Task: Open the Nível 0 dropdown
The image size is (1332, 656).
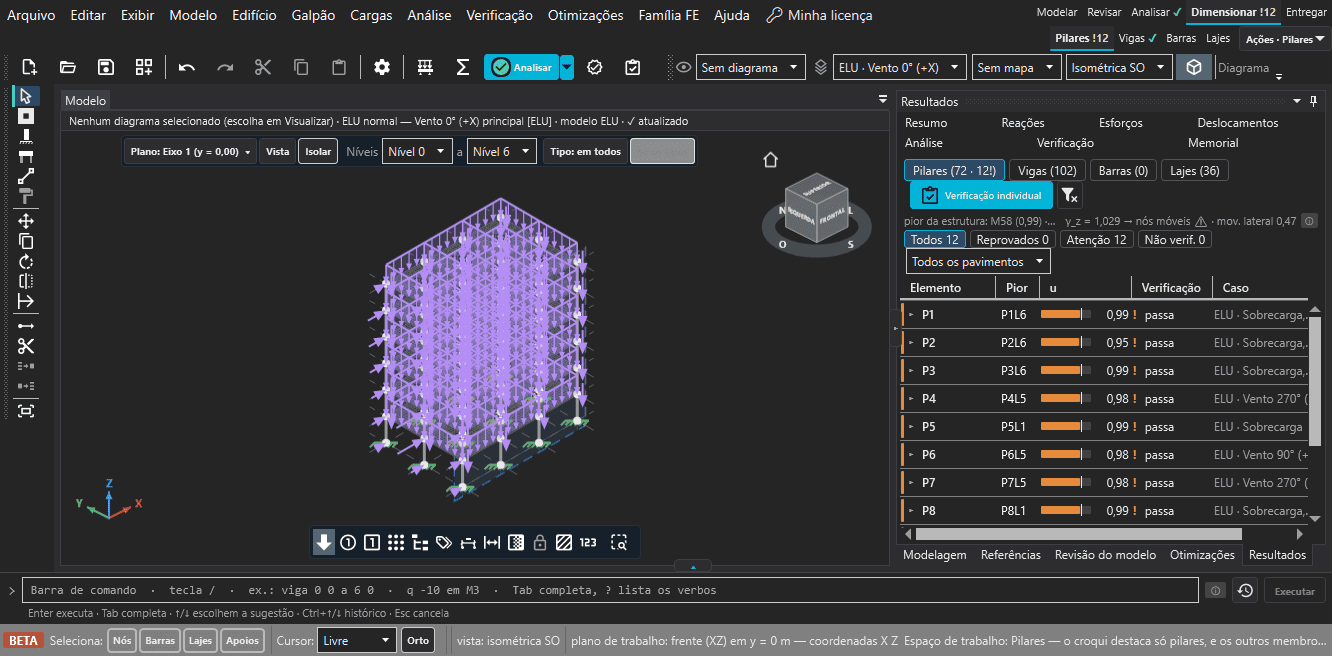Action: tap(418, 152)
